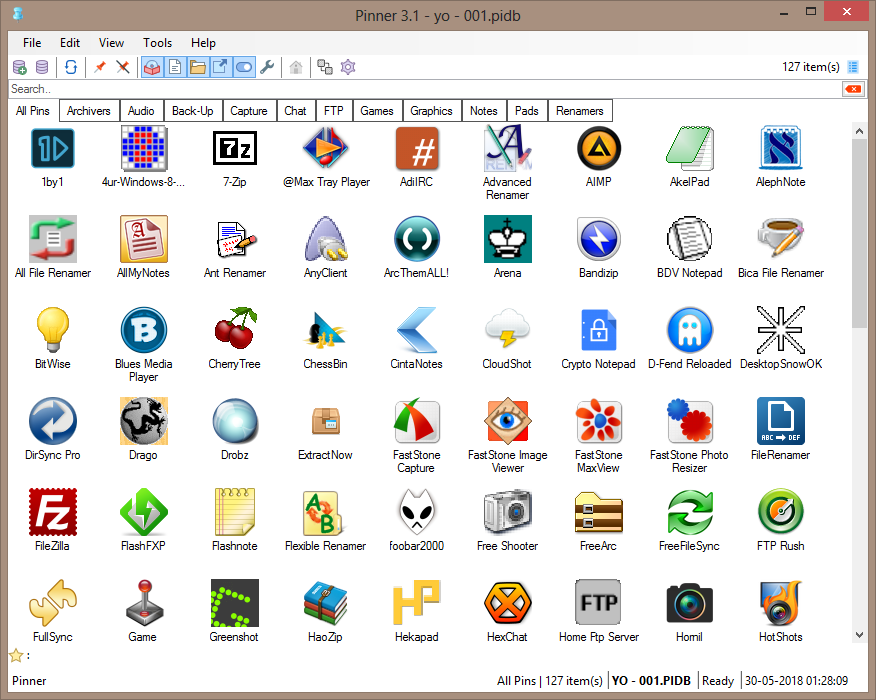Switch to the Games tab
Screen dimensions: 876x700
(x=377, y=111)
